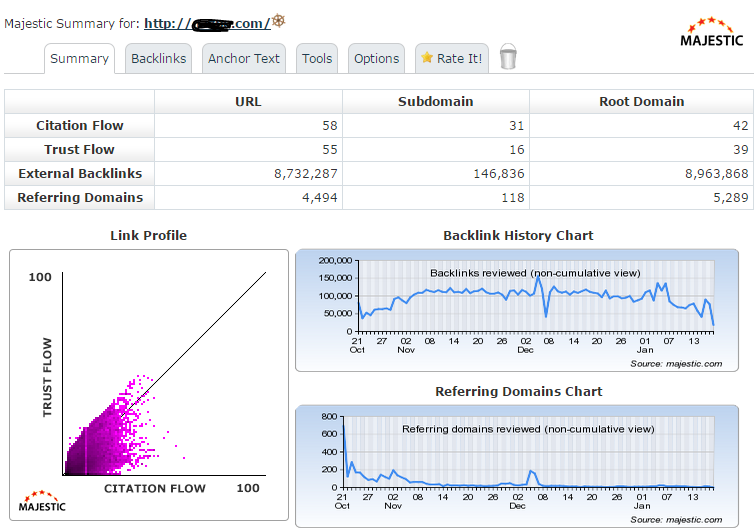Select the Tools tab
This screenshot has height=532, width=754.
coord(317,59)
